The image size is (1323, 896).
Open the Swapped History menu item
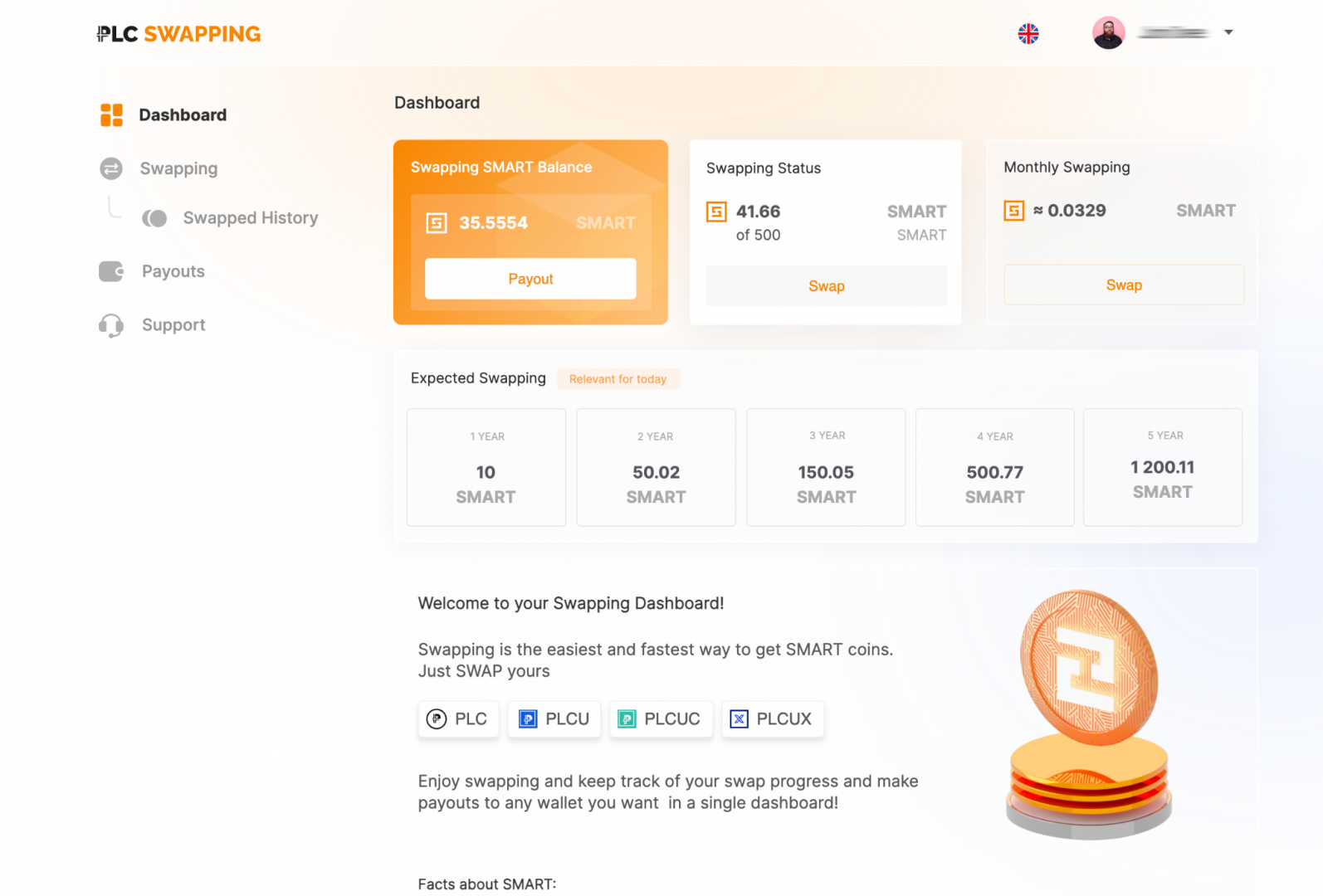tap(250, 218)
